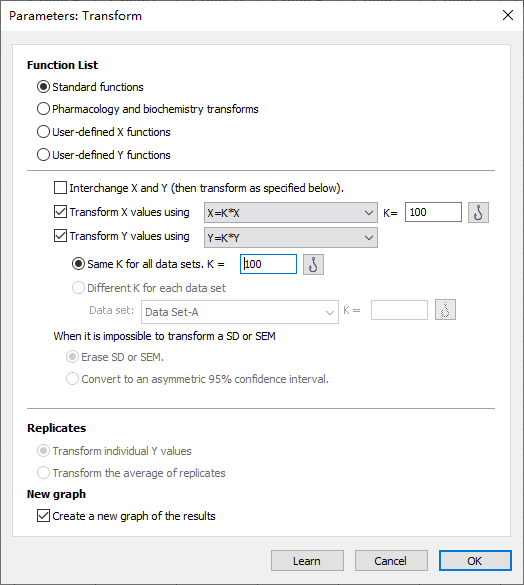Viewport: 524px width, 585px height.
Task: Toggle Transform Y values using checkbox
Action: [60, 236]
